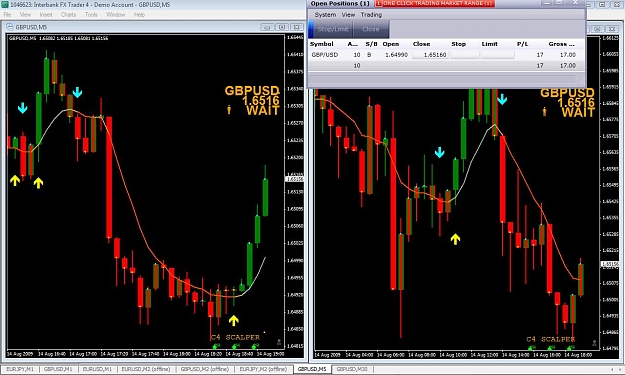Viewport: 625px width, 375px height.
Task: Open the View menu in Interbank FX Trader
Action: click(25, 15)
